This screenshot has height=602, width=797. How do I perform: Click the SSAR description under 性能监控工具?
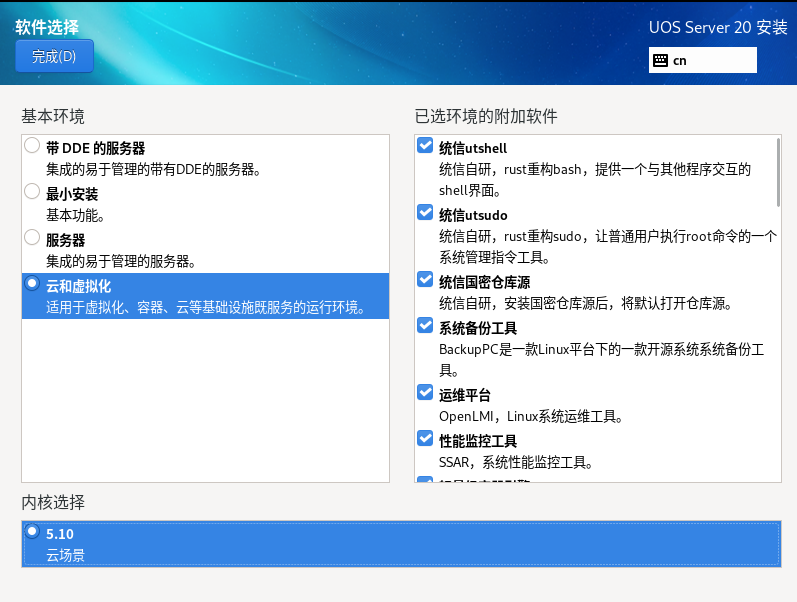coord(516,462)
